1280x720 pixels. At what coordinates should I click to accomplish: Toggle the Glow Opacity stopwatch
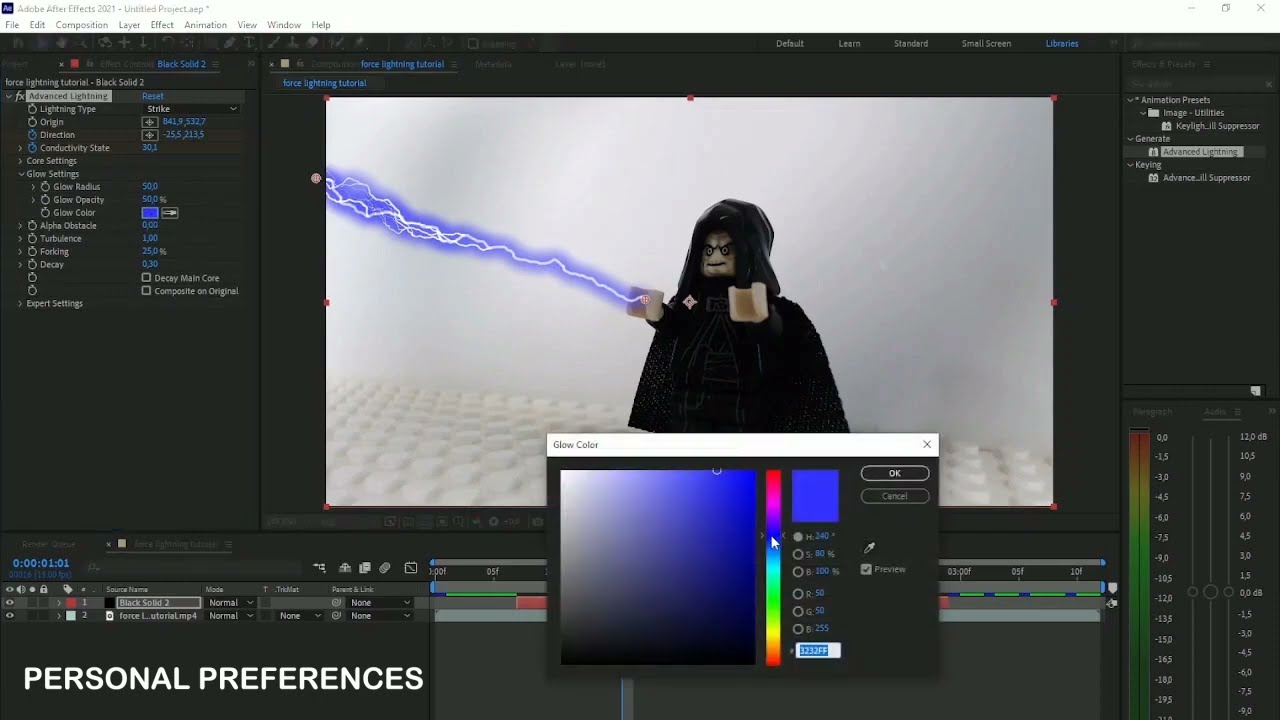pyautogui.click(x=45, y=200)
